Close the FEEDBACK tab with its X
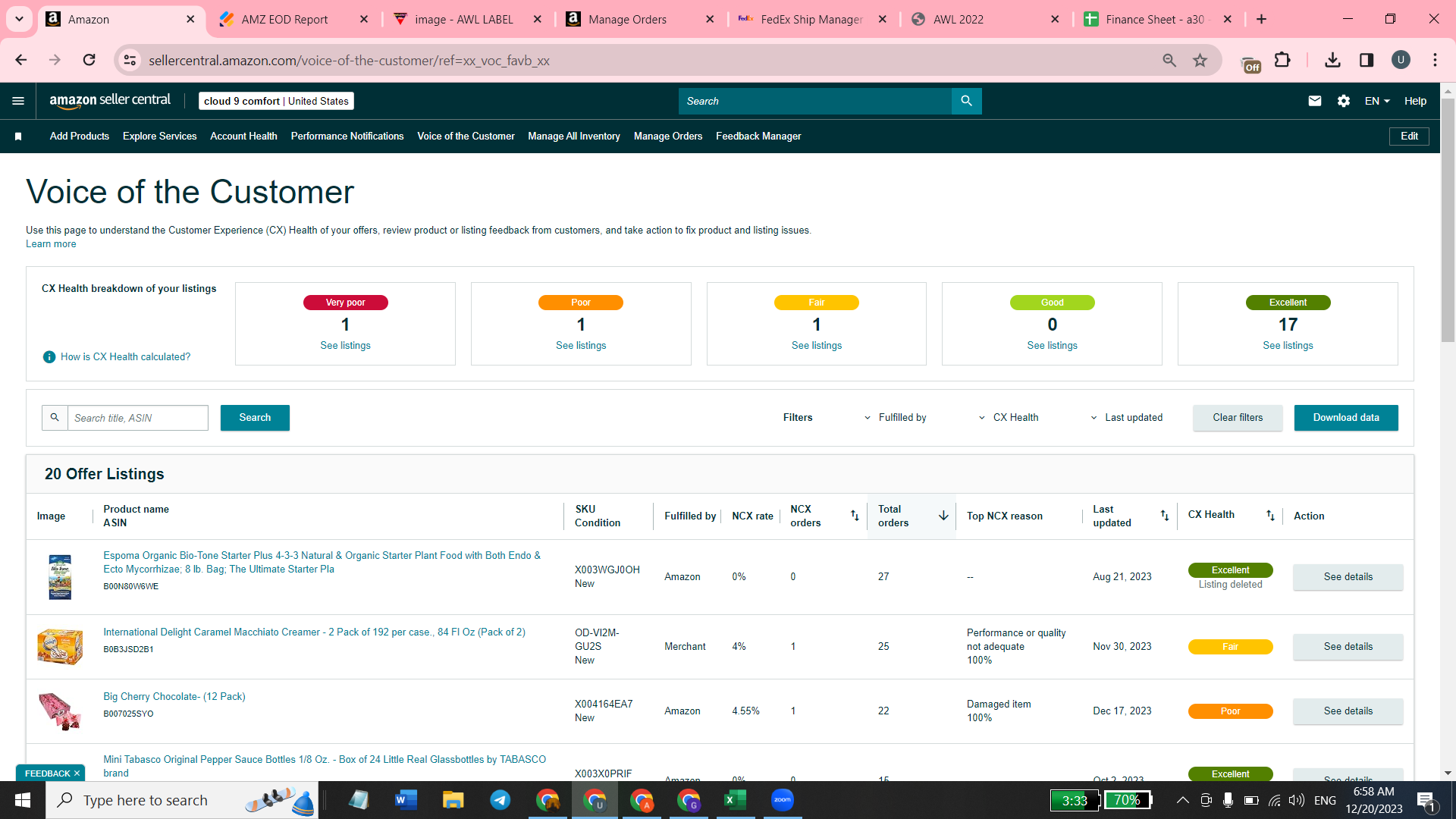 (x=77, y=773)
